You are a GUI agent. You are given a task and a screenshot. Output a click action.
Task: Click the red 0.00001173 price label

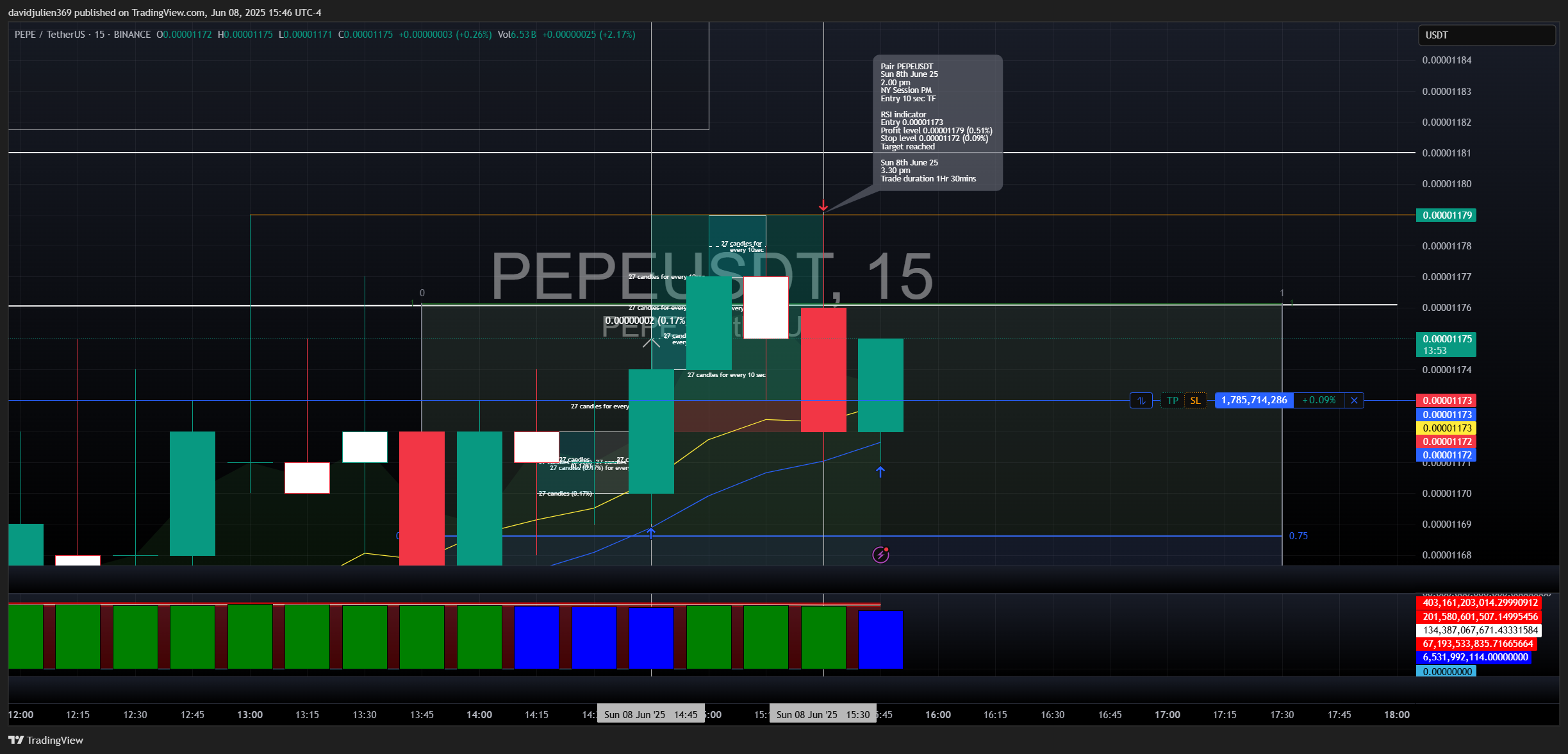(1446, 401)
